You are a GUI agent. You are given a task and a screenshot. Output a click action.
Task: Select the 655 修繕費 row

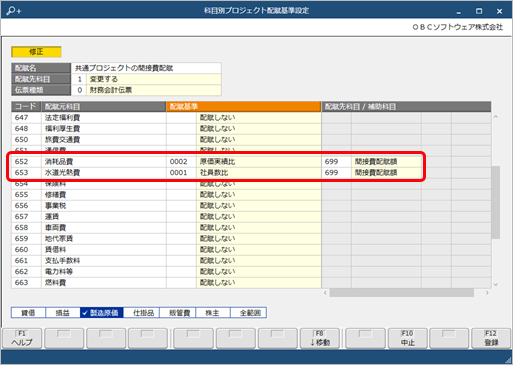coord(251,195)
